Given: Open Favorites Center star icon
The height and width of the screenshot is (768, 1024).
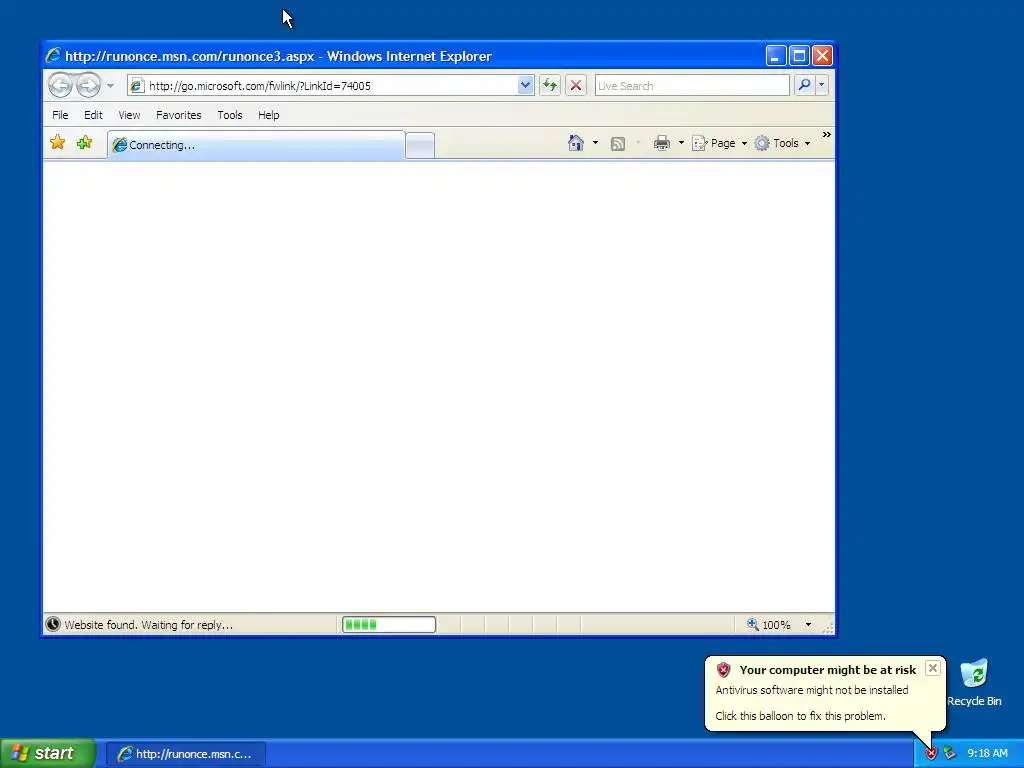Looking at the screenshot, I should point(57,142).
